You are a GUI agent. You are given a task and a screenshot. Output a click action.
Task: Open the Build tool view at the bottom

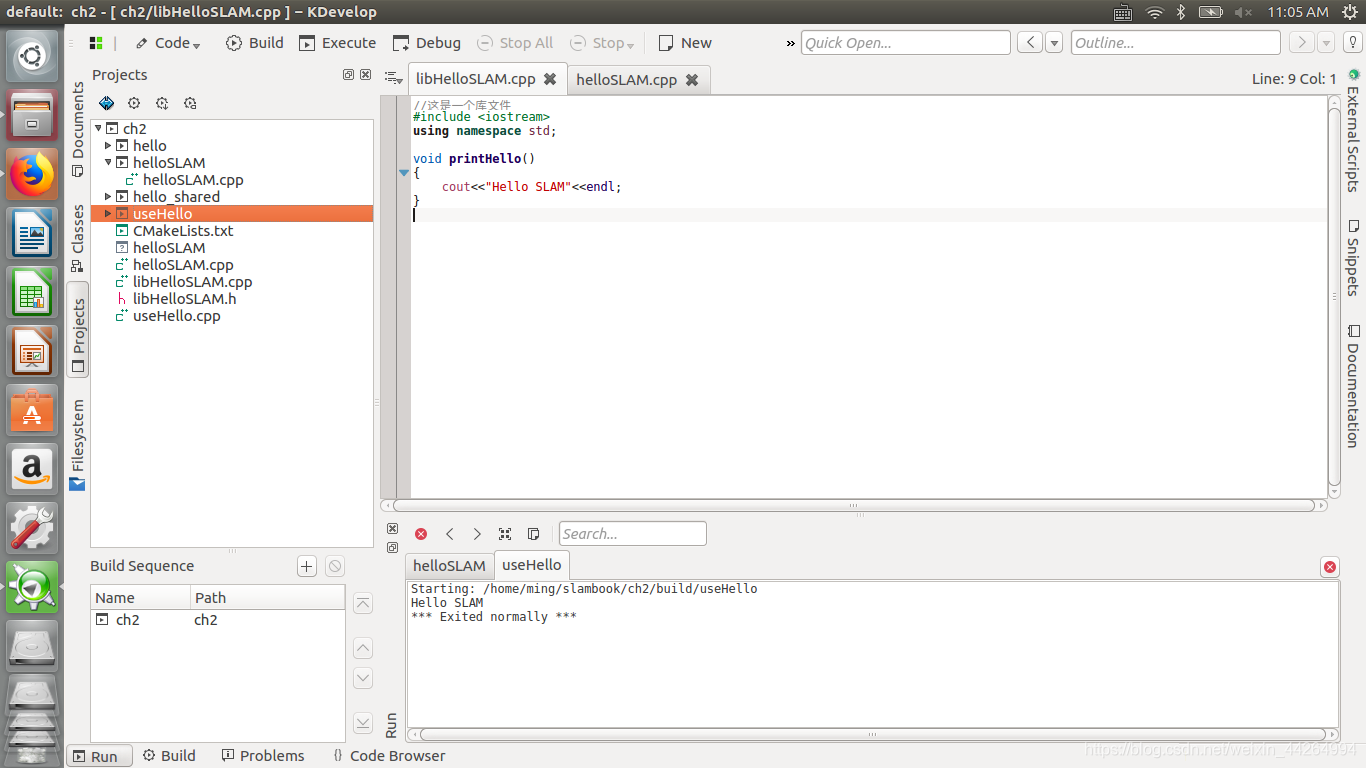tap(169, 755)
